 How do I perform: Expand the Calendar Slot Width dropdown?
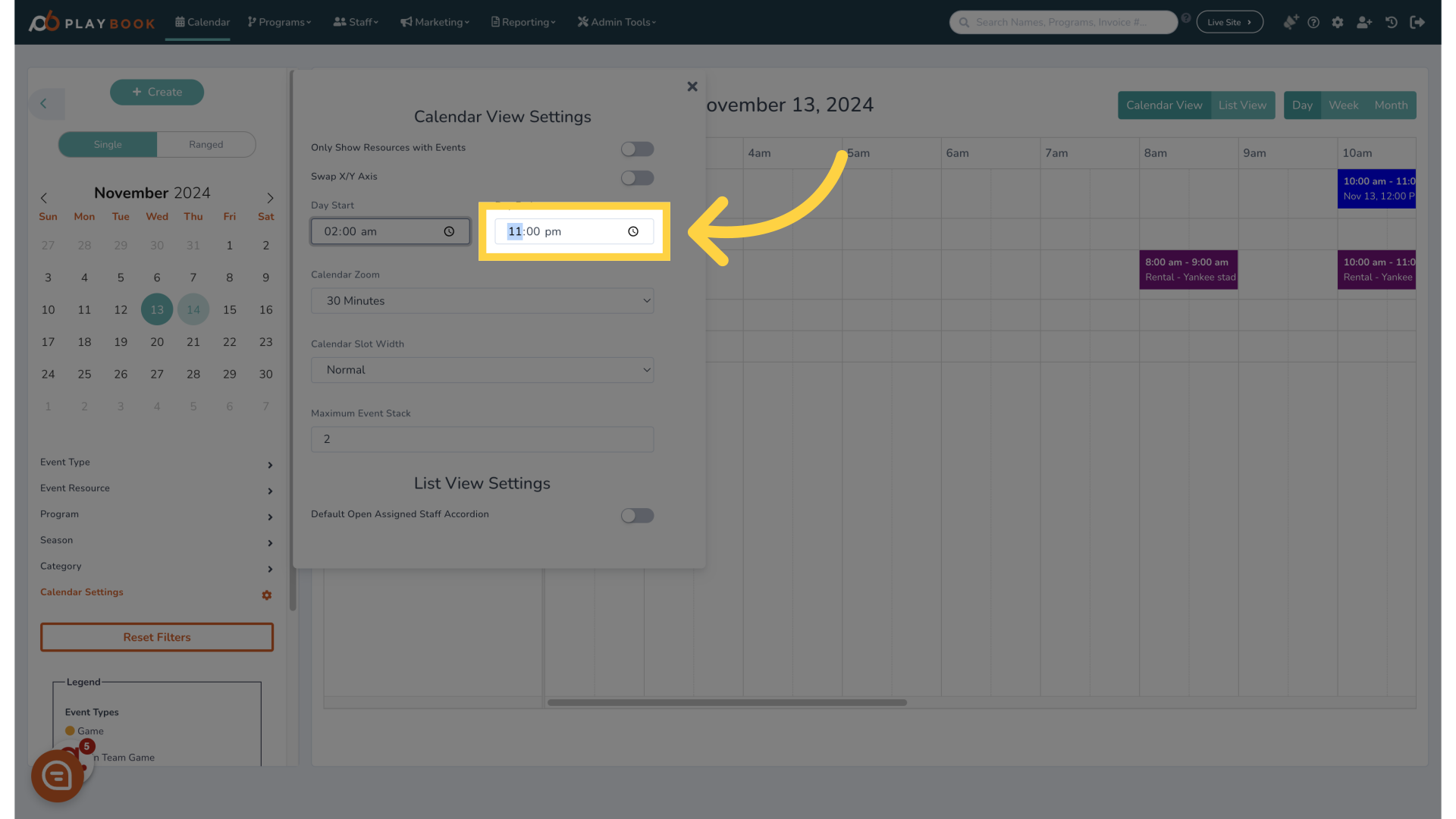click(482, 370)
